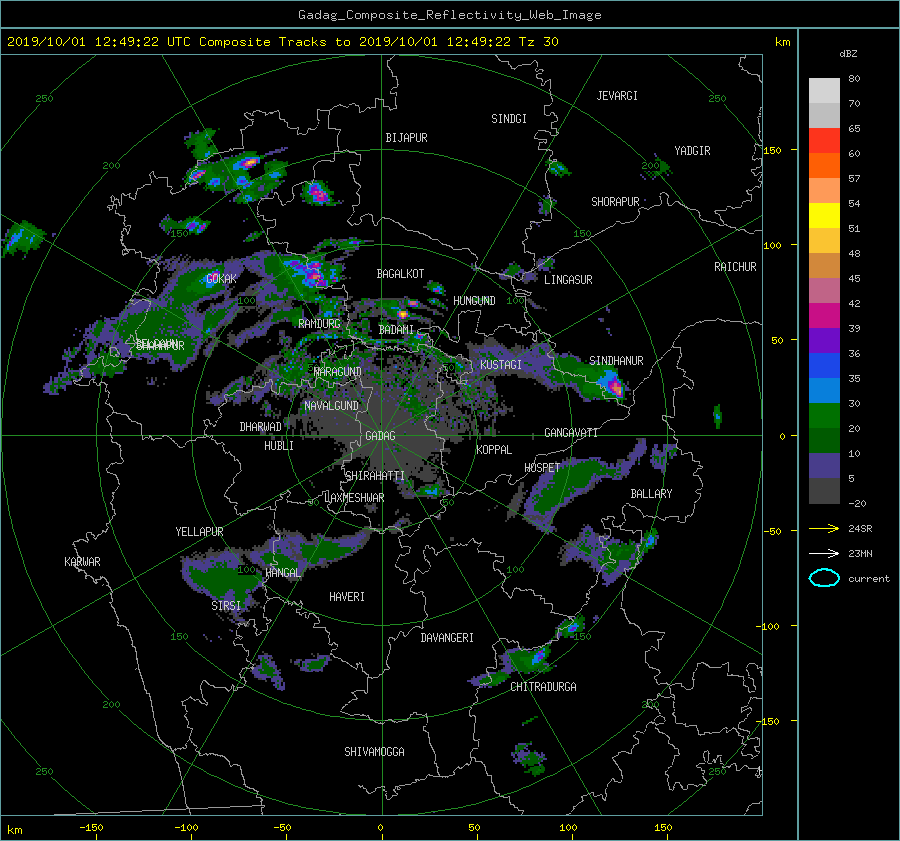Click the GANGAVATI city label
Screen dimensions: 900x841
click(x=571, y=433)
